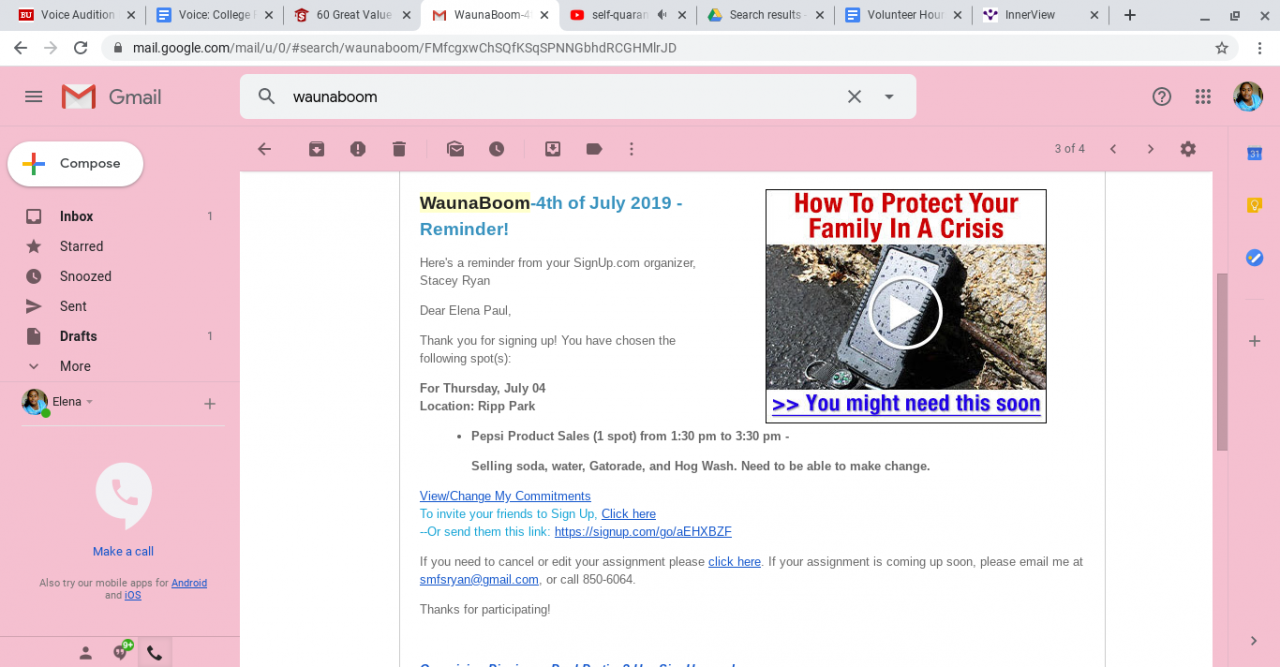Hide the side panel arrow
Screen dimensions: 1280x667
coord(1254,640)
